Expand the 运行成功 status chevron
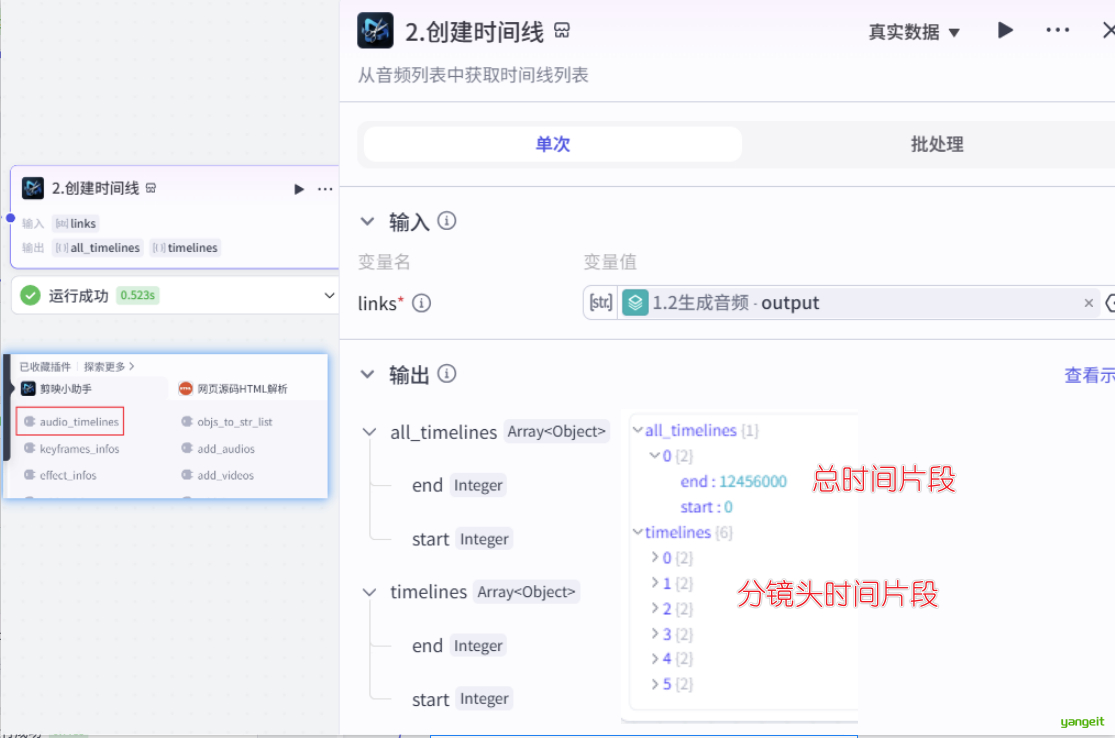The image size is (1115, 738). coord(329,295)
